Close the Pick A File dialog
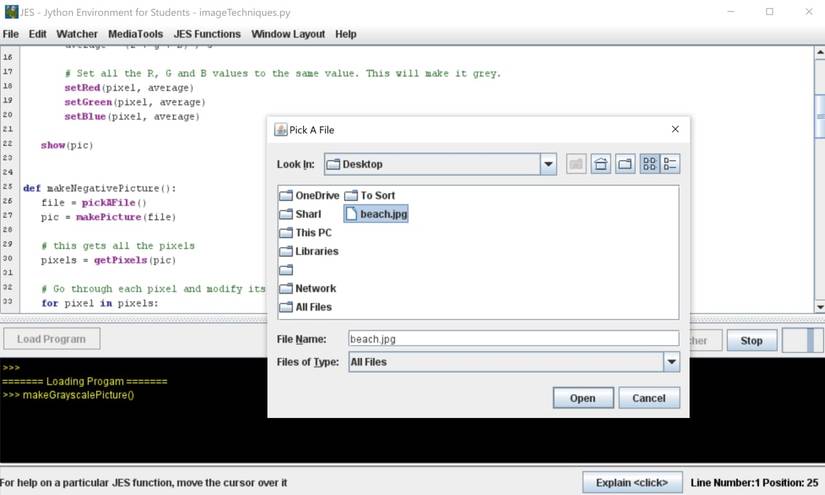 675,129
